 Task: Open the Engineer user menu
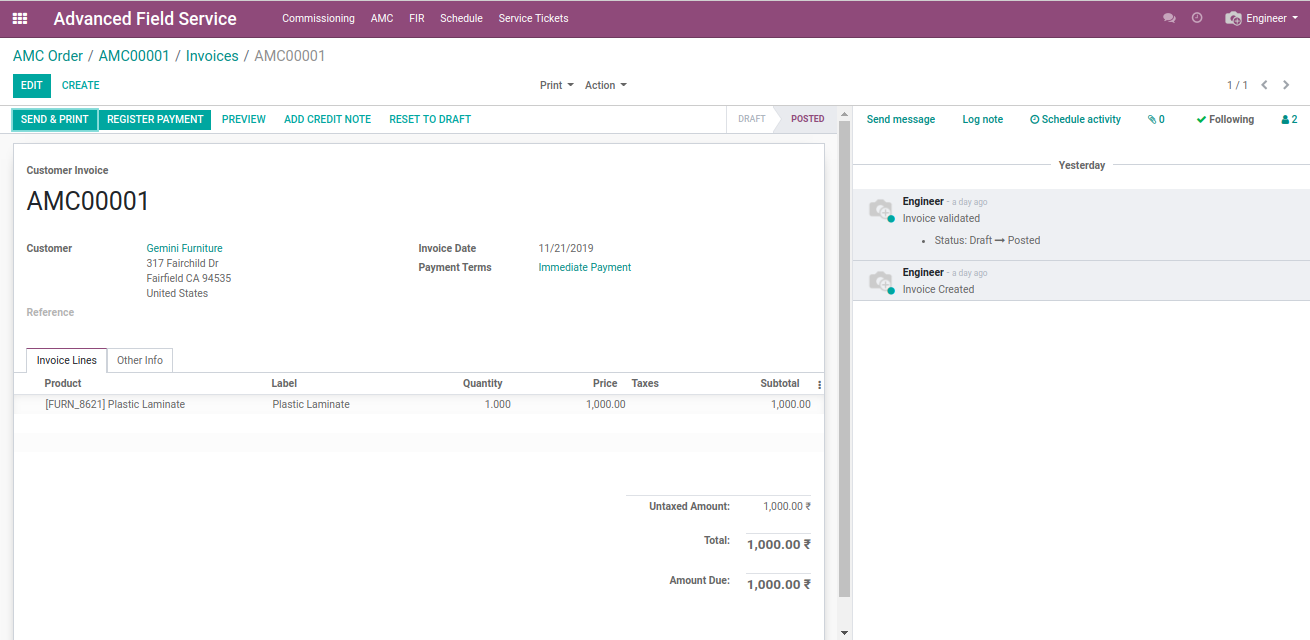1260,19
